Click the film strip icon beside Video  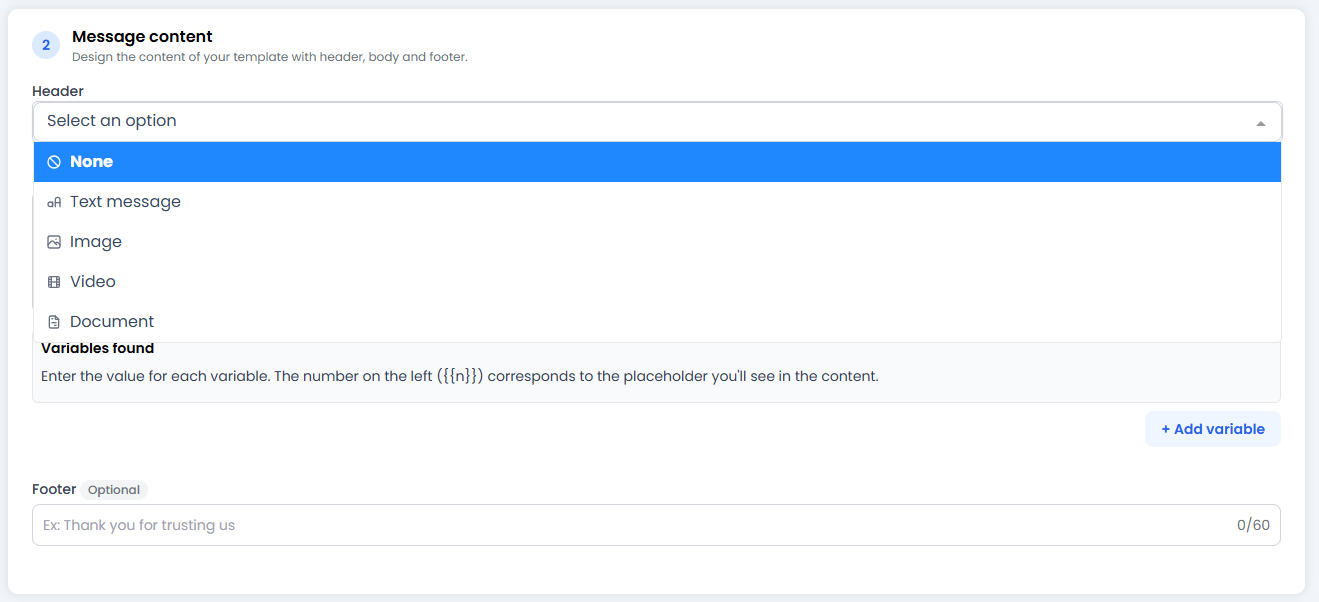[x=53, y=281]
